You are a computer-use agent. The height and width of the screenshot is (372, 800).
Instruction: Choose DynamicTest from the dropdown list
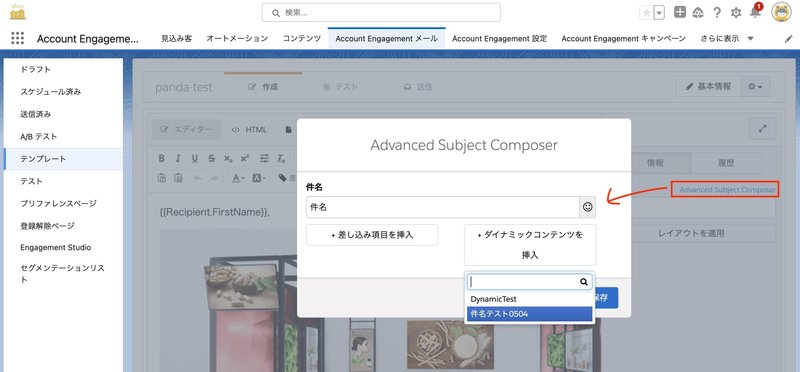530,300
